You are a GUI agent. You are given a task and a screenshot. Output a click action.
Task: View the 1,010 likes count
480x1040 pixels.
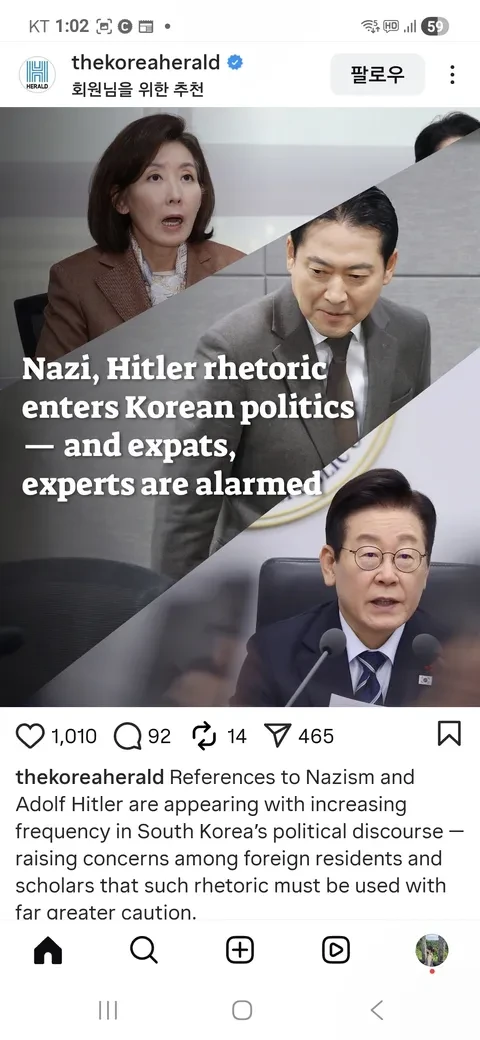coord(74,736)
